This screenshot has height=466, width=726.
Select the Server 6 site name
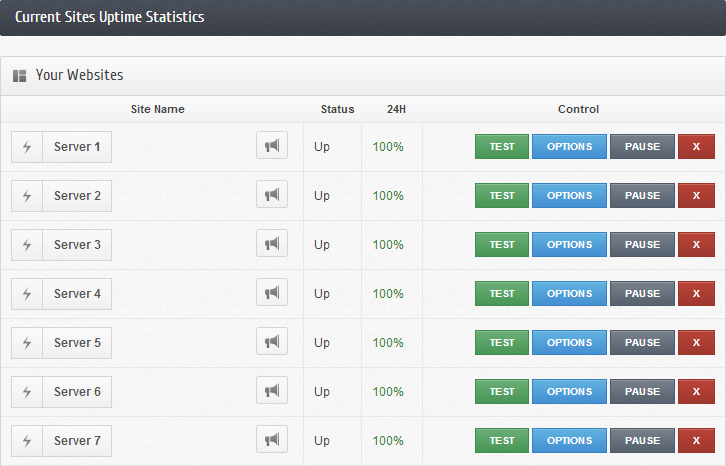coord(77,392)
